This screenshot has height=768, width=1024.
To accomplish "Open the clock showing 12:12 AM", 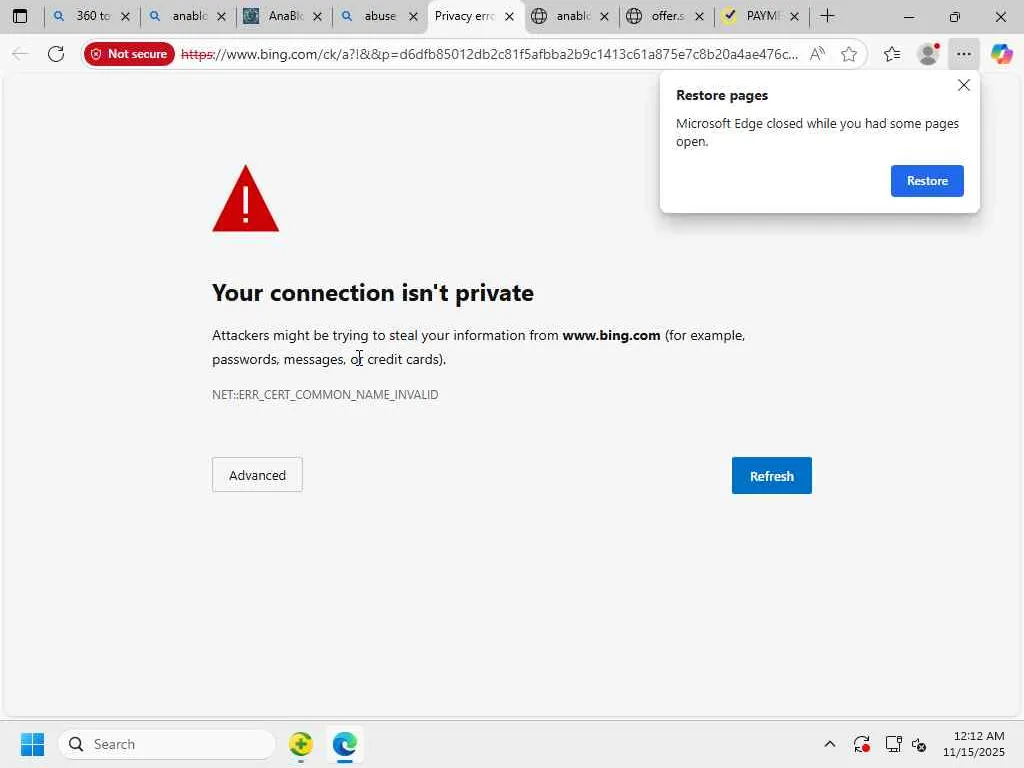I will (973, 744).
